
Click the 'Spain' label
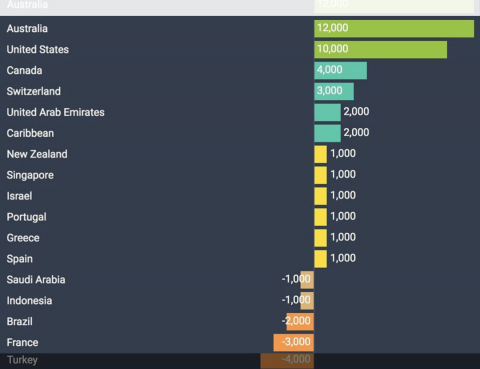pyautogui.click(x=20, y=259)
